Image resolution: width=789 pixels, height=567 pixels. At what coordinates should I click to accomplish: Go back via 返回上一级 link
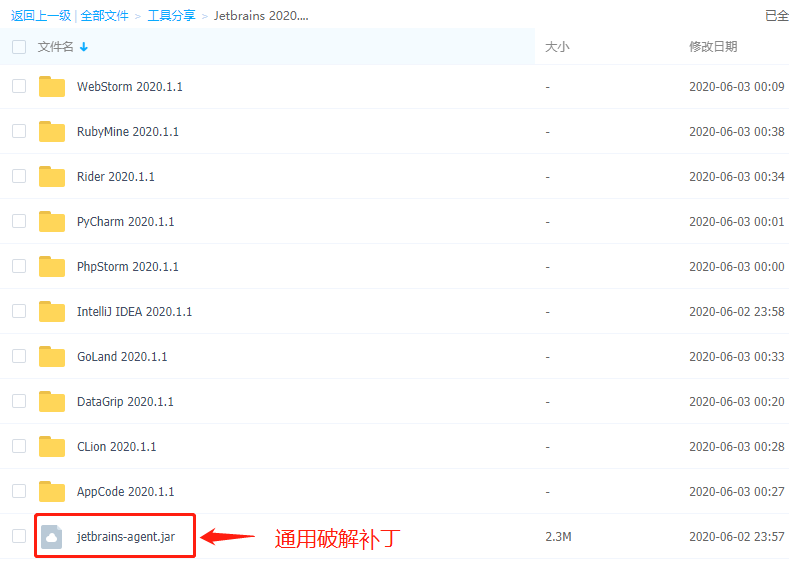coord(41,16)
